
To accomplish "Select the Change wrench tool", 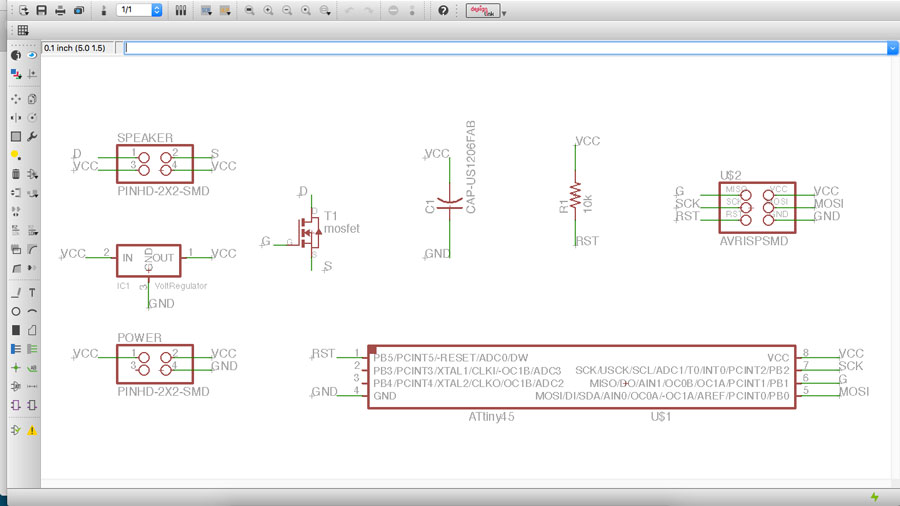I will [x=32, y=137].
